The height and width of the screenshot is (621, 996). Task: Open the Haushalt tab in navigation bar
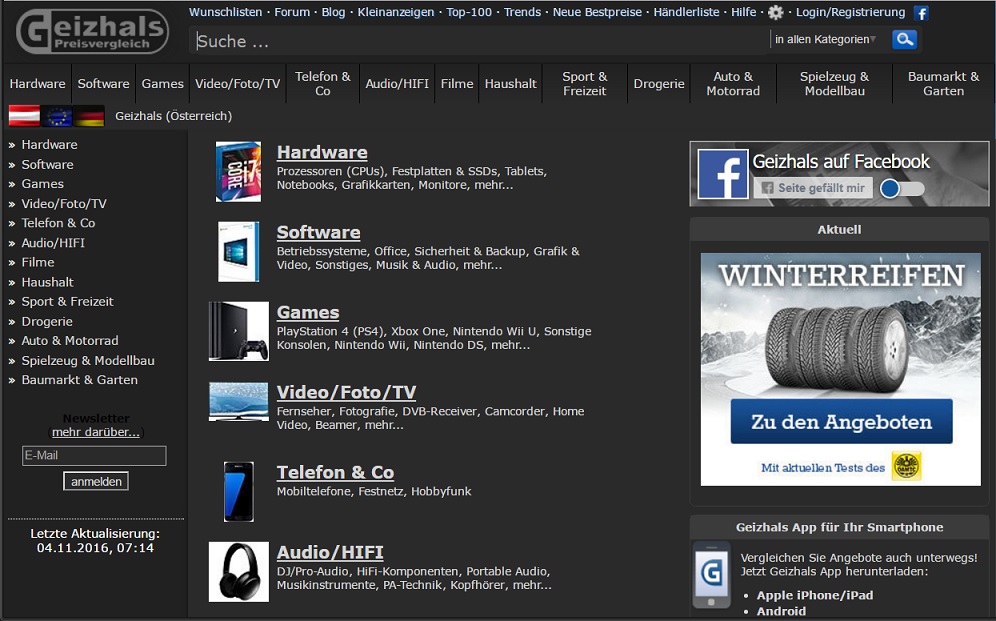(x=510, y=84)
